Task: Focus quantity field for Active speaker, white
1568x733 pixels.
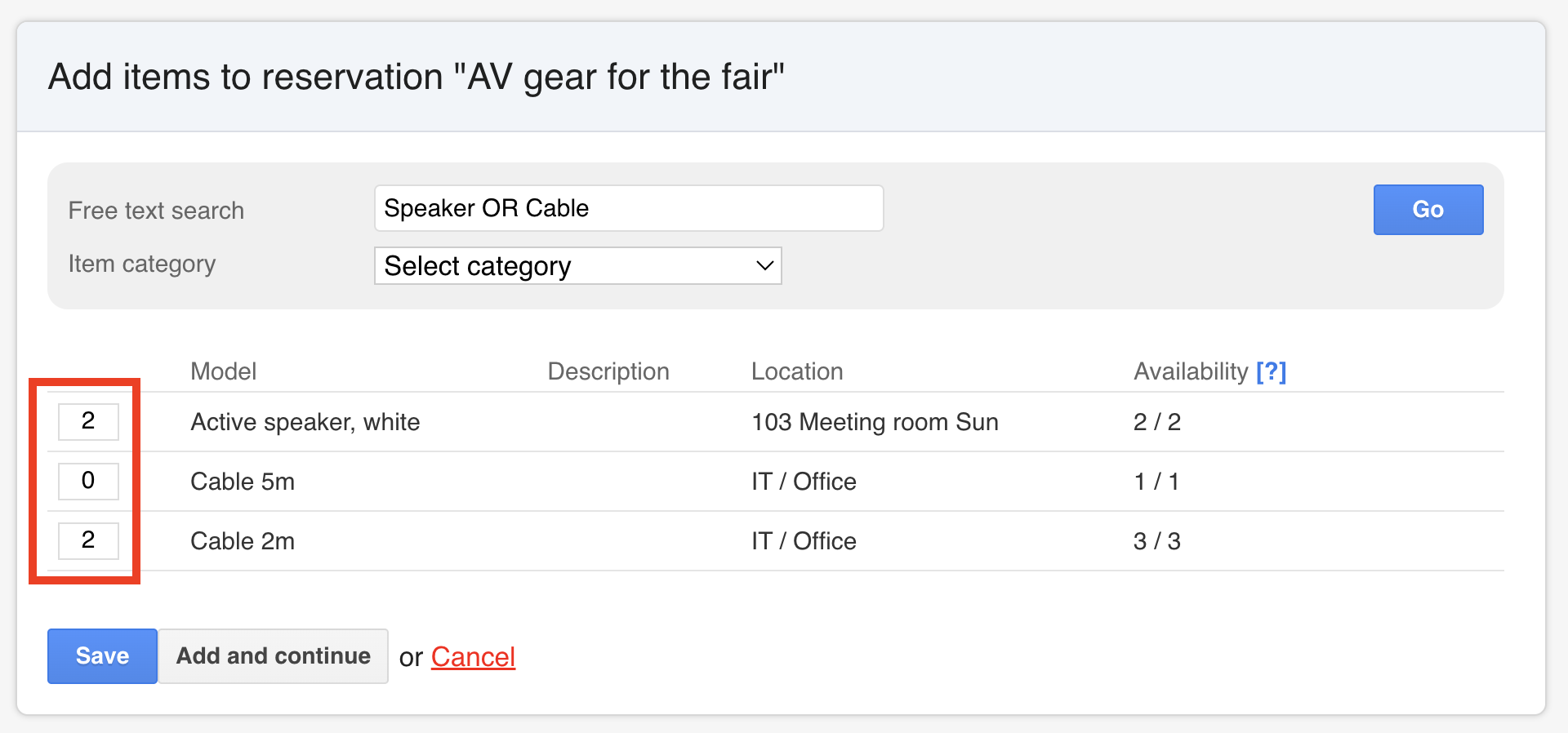Action: coord(88,421)
